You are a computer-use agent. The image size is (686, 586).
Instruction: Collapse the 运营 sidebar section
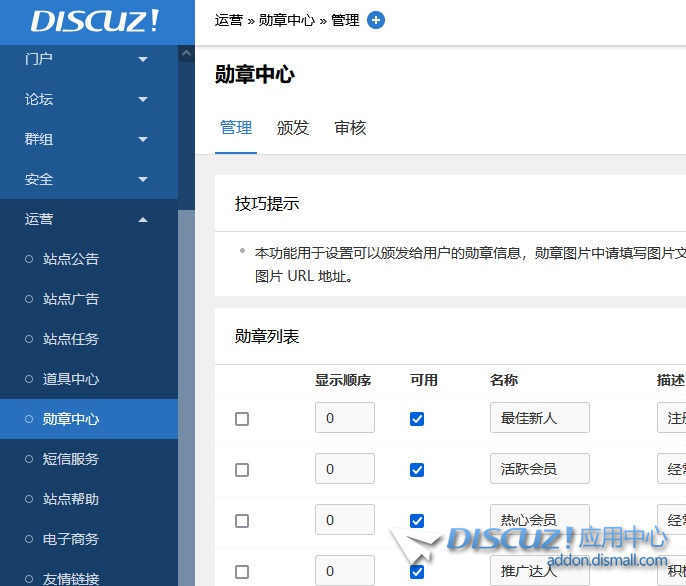[x=88, y=219]
